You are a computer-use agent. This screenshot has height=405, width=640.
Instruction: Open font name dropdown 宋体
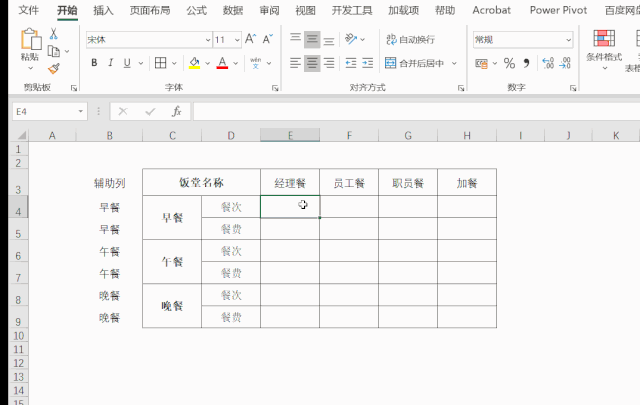[x=208, y=40]
